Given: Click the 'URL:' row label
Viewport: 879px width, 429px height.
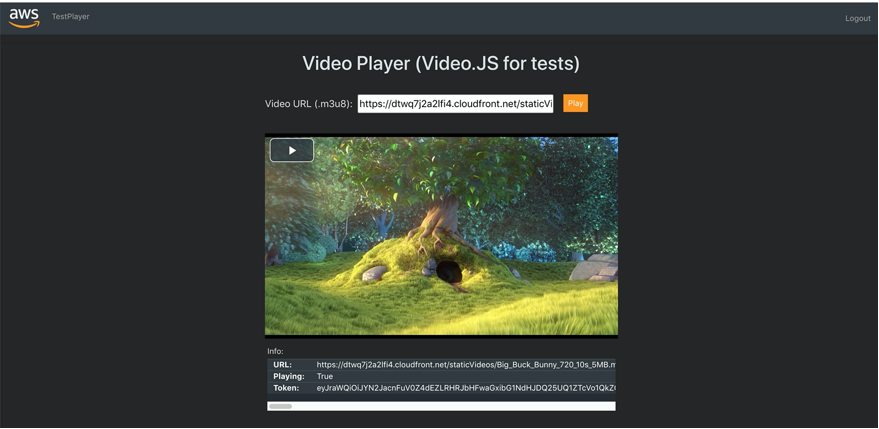Looking at the screenshot, I should pyautogui.click(x=283, y=365).
